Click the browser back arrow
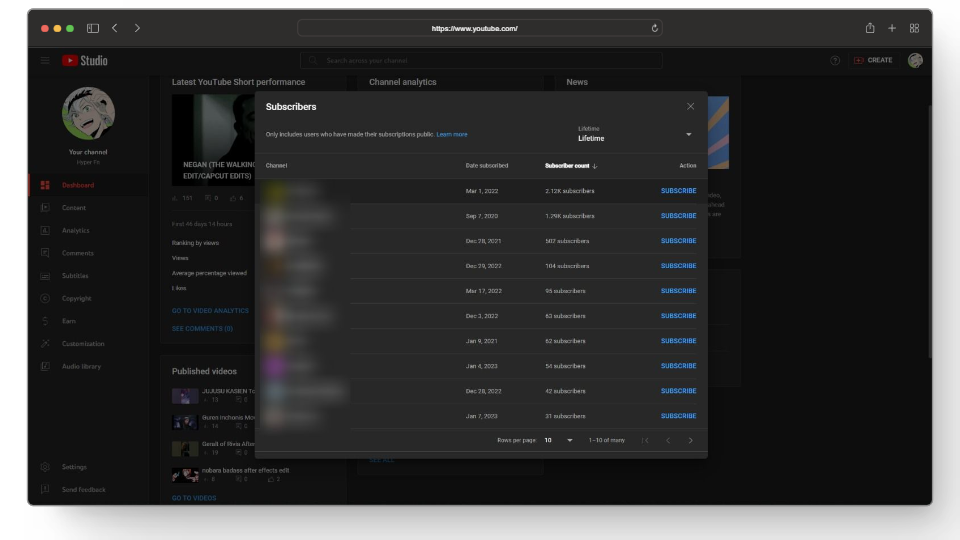Image resolution: width=960 pixels, height=540 pixels. (114, 28)
